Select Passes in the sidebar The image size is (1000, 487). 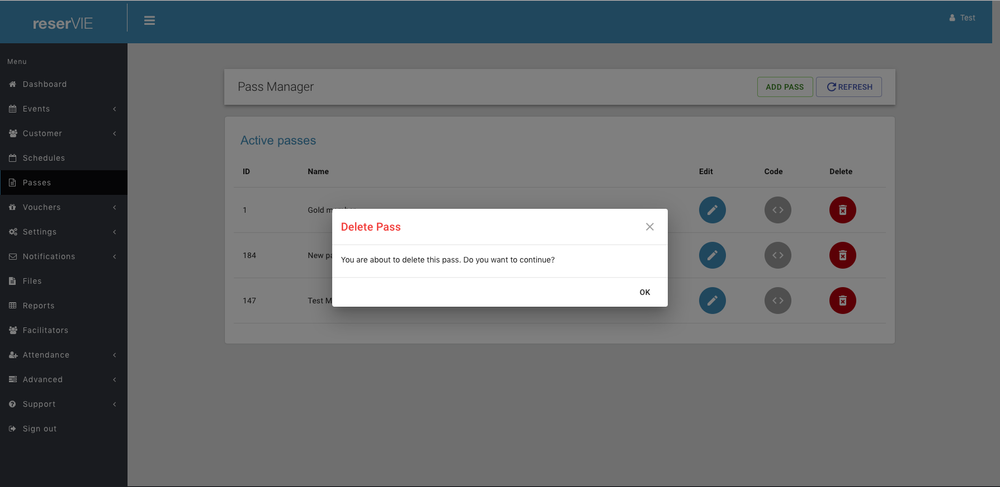click(x=64, y=182)
